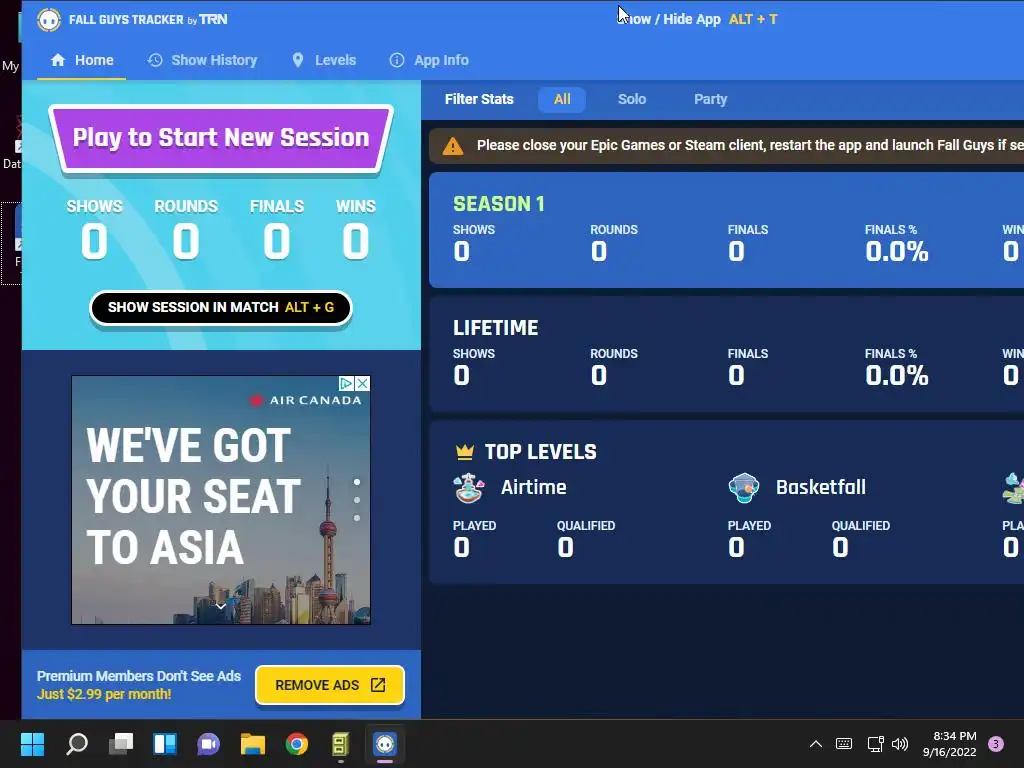
Task: Click the network tray icon
Action: [x=875, y=744]
